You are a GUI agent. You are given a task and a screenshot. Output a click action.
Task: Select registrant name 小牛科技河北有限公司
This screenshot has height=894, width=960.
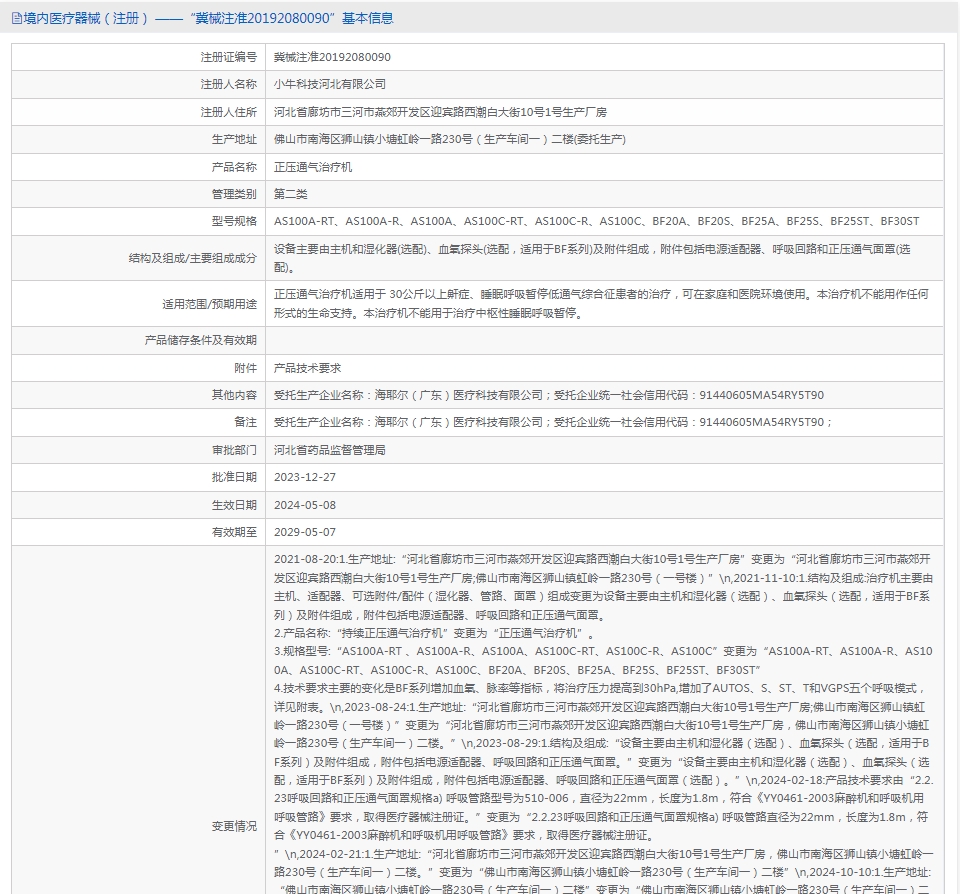pos(330,84)
